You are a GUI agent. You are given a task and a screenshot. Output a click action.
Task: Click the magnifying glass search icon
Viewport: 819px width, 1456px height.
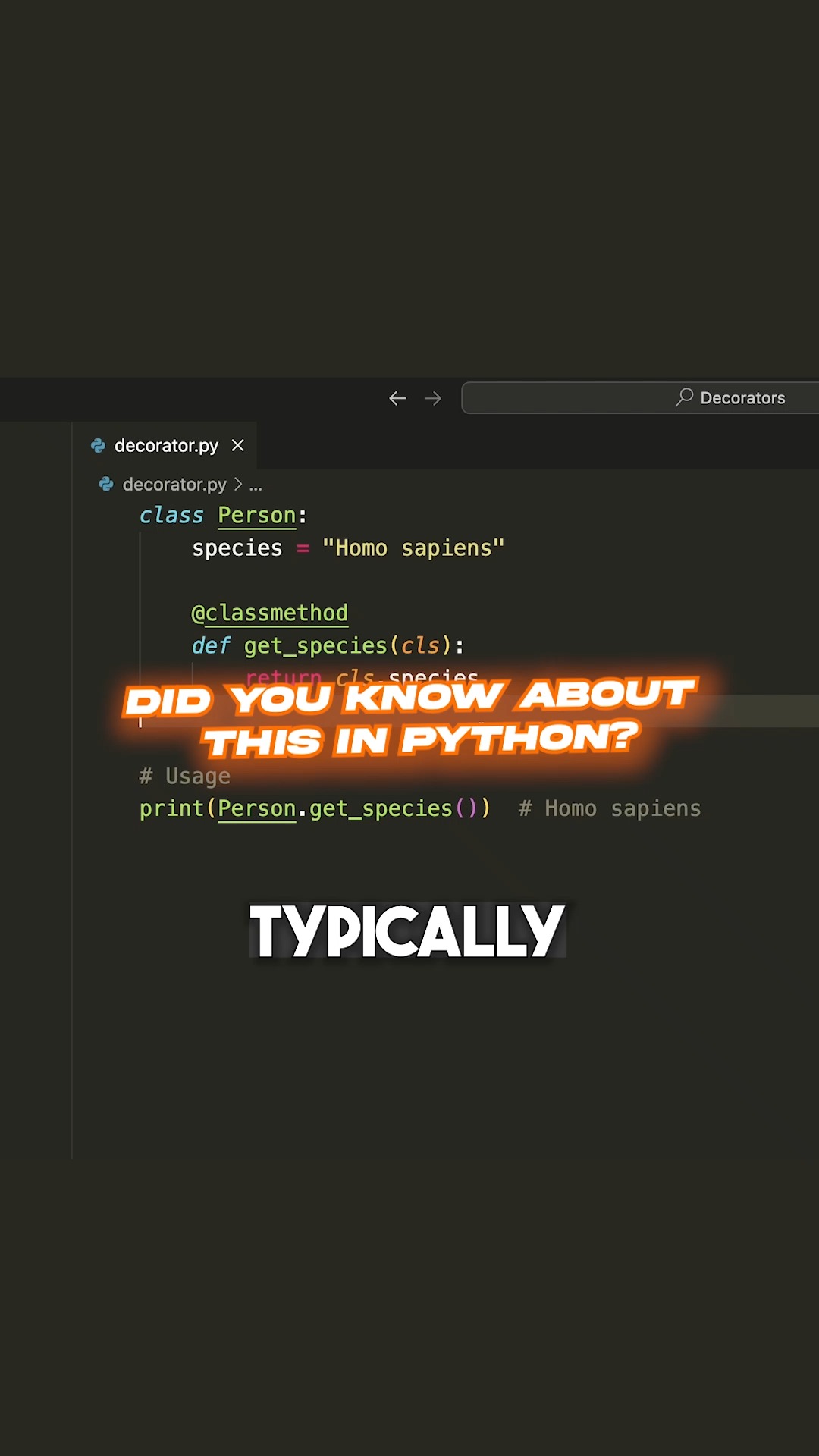click(x=685, y=397)
